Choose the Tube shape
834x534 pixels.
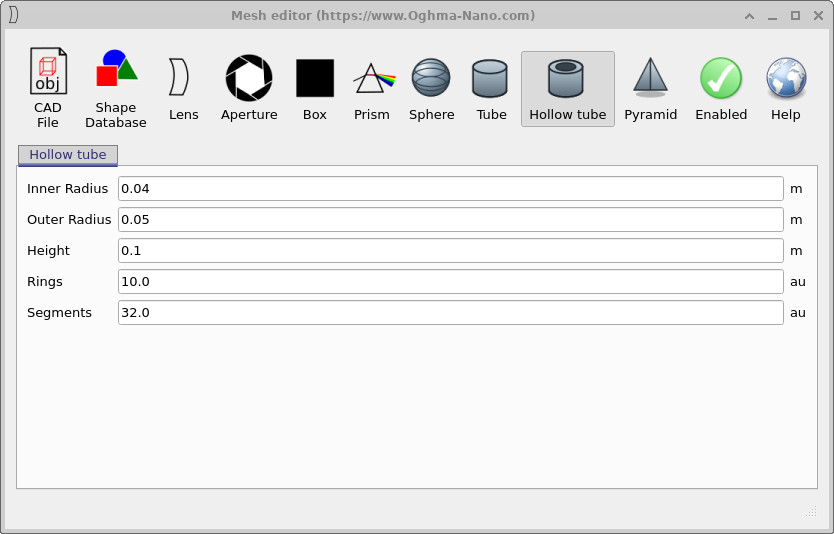click(491, 88)
